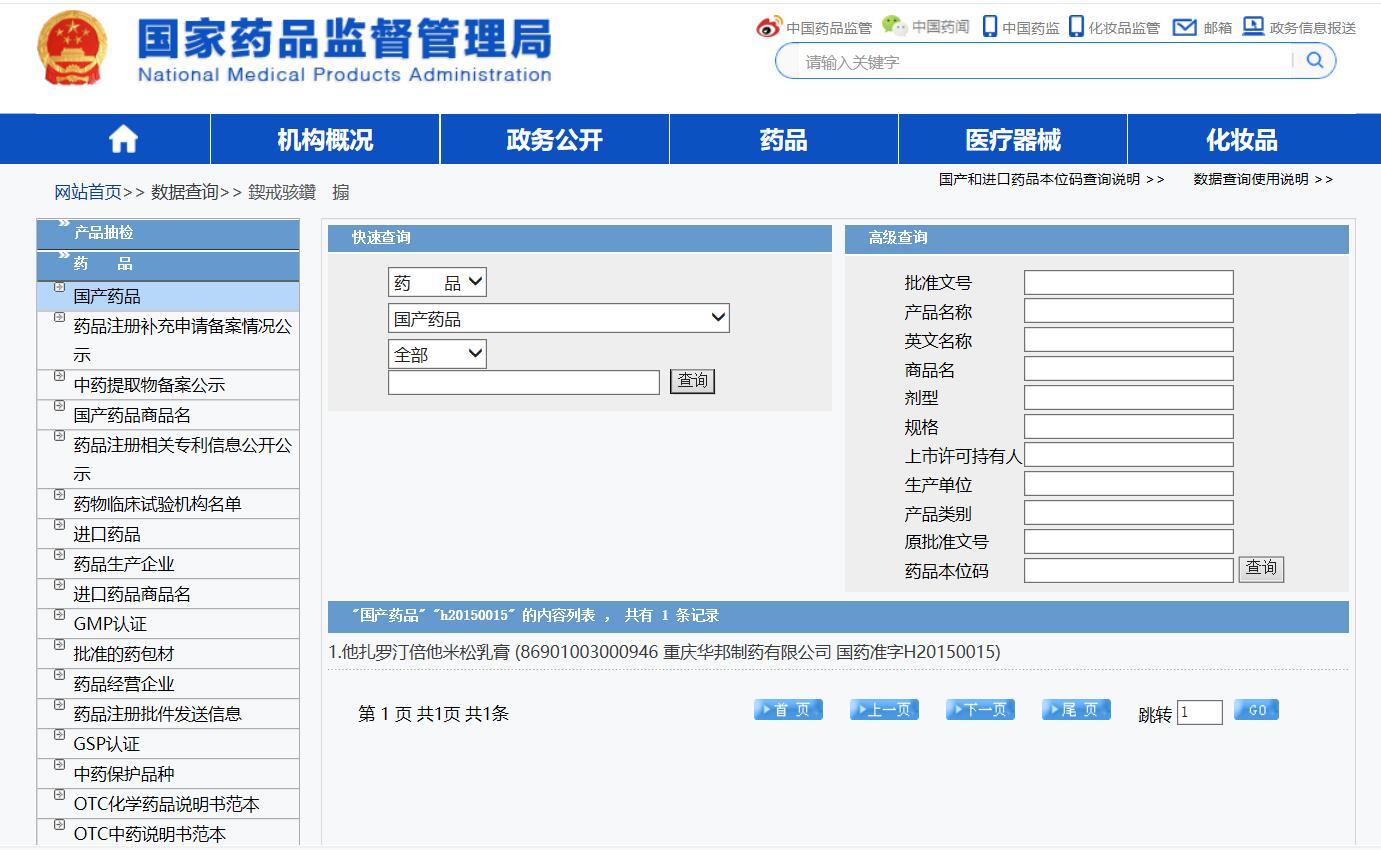
Task: Open the WeChat 中国药闻 icon link
Action: point(894,26)
